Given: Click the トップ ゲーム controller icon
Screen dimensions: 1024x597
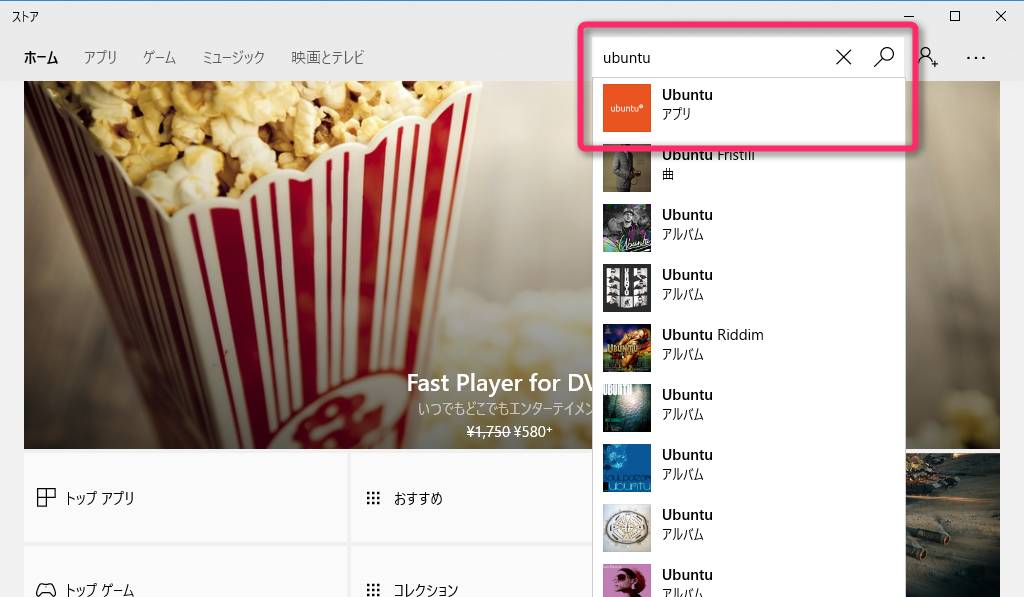Looking at the screenshot, I should [46, 590].
